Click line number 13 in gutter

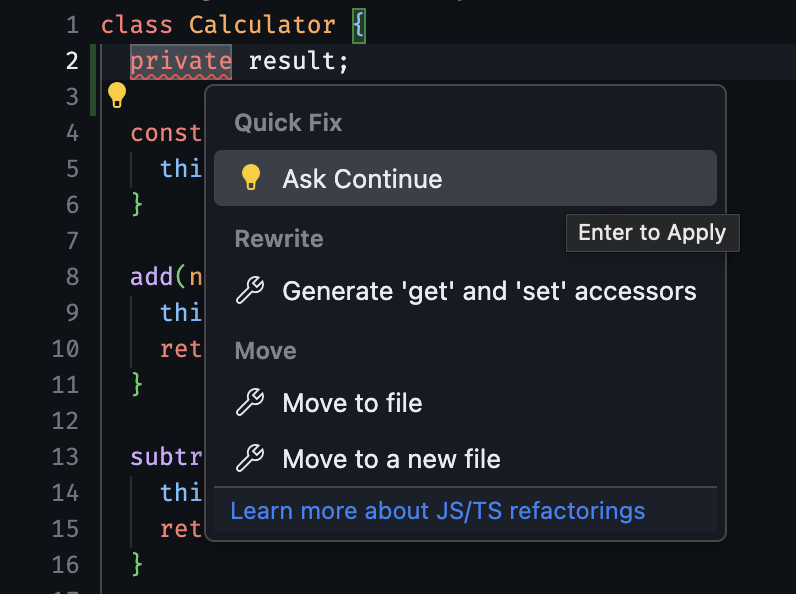[64, 457]
